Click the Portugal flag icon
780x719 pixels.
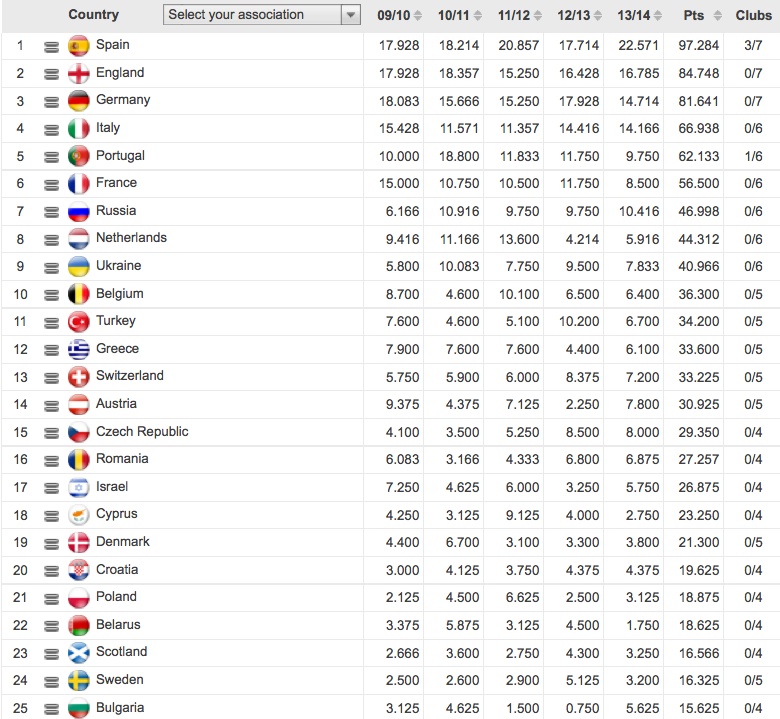79,156
